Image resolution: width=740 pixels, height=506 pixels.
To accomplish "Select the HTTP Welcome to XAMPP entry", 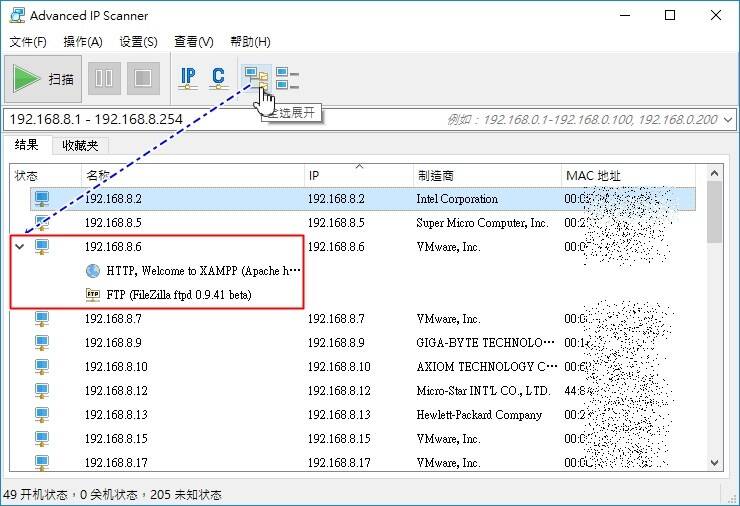I will coord(203,271).
